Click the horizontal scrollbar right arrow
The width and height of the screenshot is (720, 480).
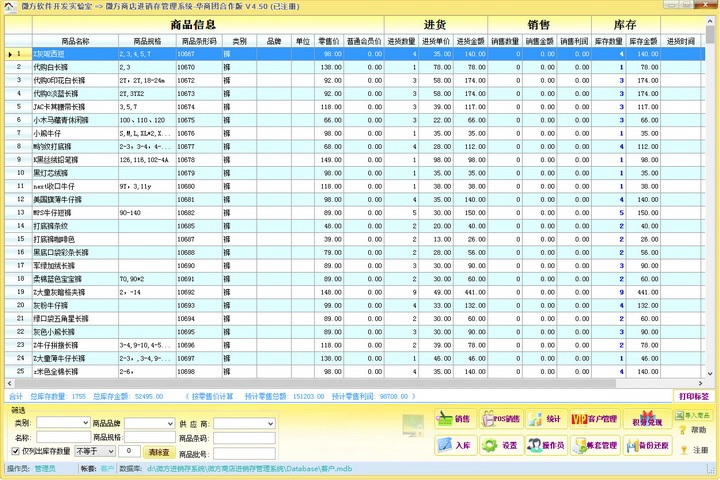pyautogui.click(x=700, y=383)
